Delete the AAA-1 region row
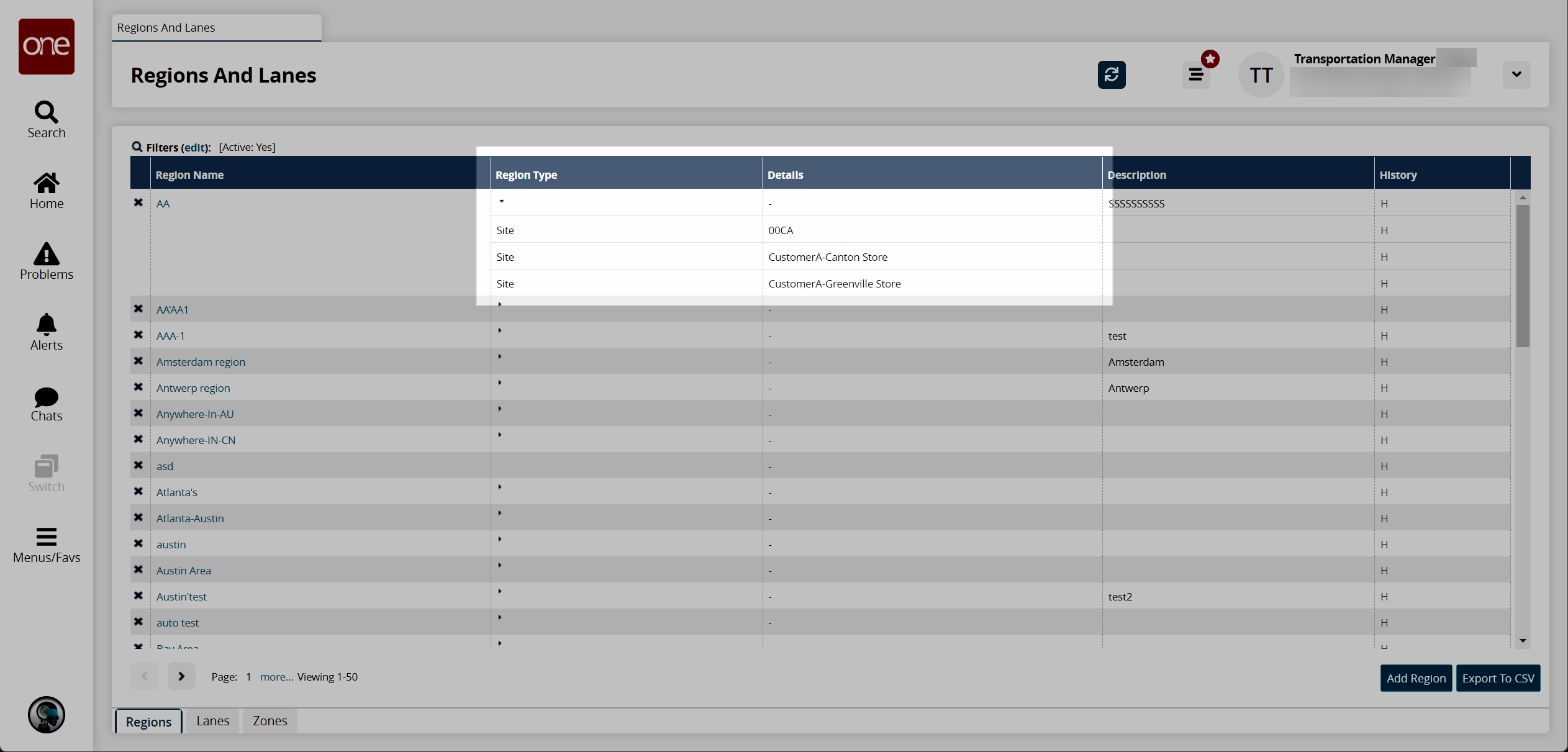The height and width of the screenshot is (752, 1568). (138, 335)
